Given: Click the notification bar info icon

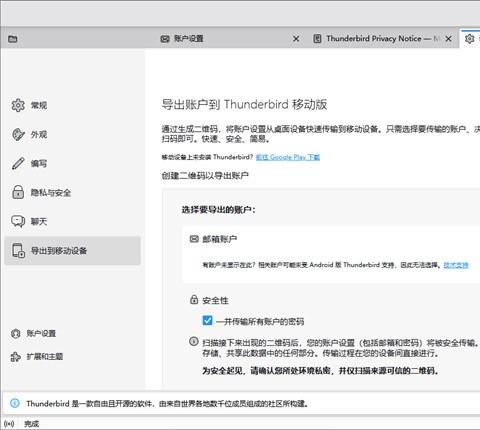Looking at the screenshot, I should point(15,403).
